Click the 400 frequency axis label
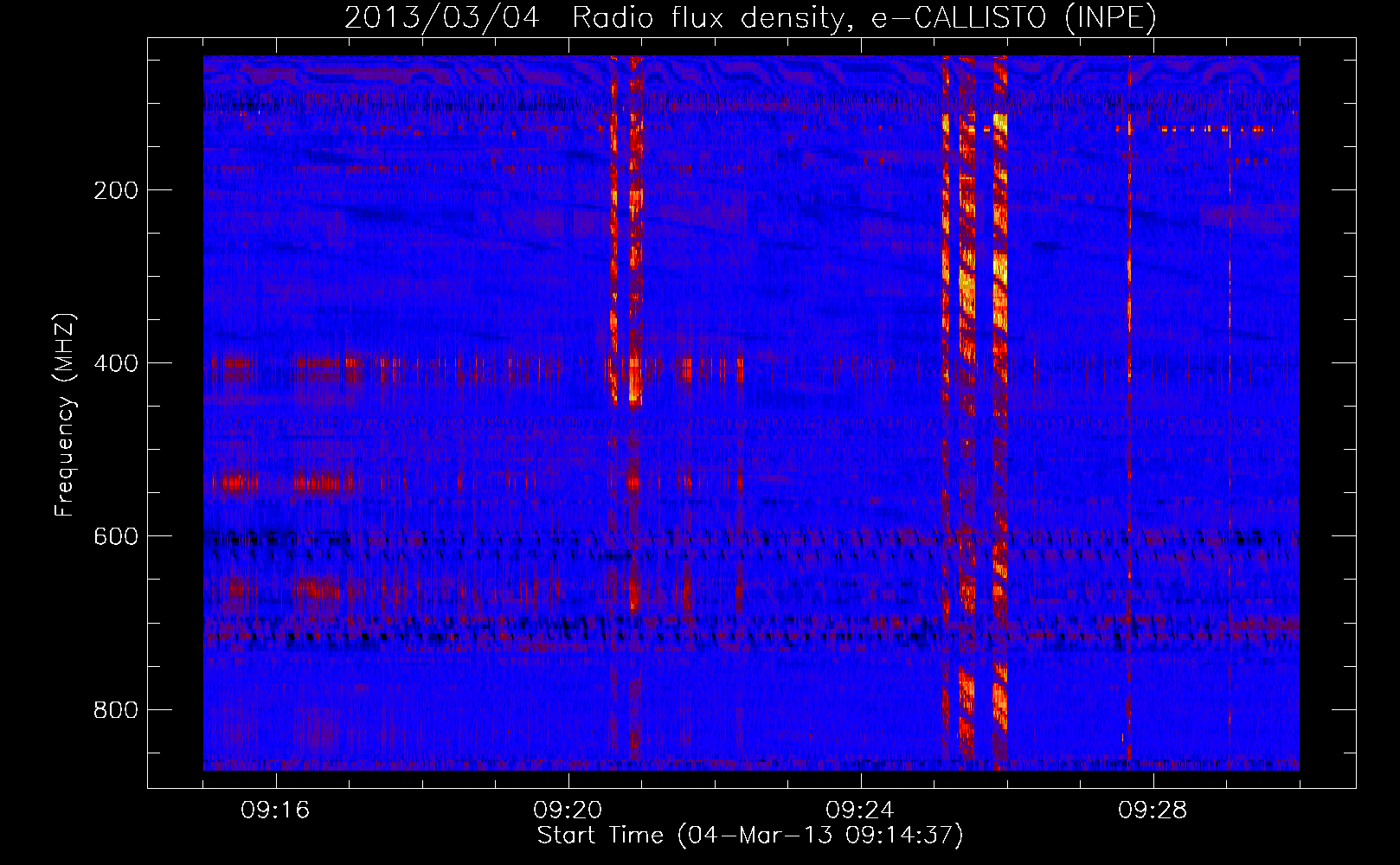The width and height of the screenshot is (1400, 865). pyautogui.click(x=115, y=363)
